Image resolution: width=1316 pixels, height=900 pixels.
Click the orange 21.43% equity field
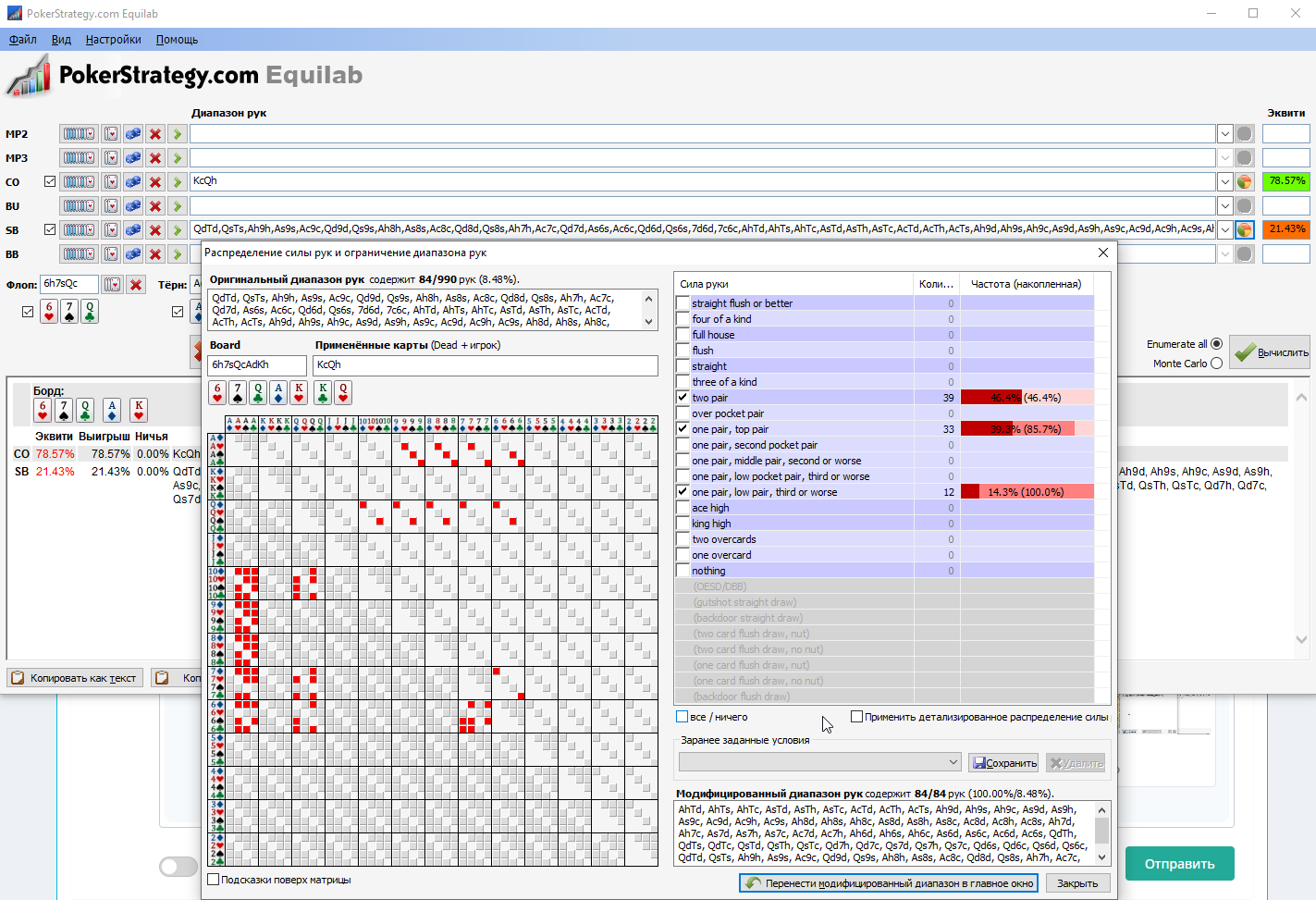[x=1286, y=229]
